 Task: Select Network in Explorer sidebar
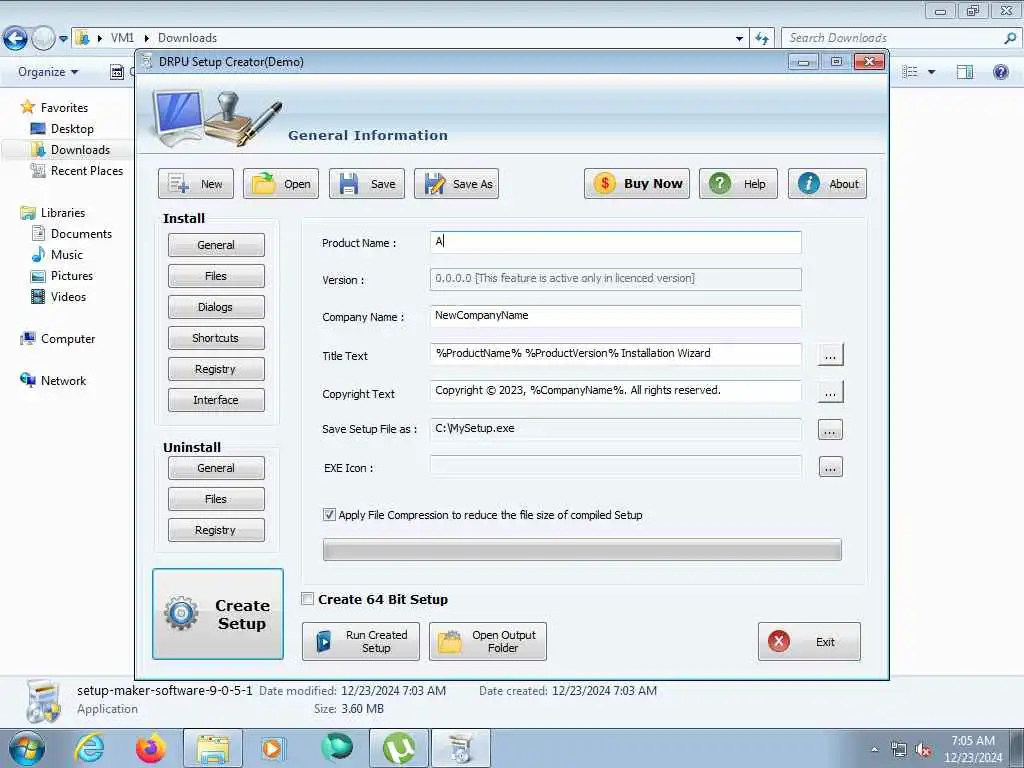pos(53,380)
